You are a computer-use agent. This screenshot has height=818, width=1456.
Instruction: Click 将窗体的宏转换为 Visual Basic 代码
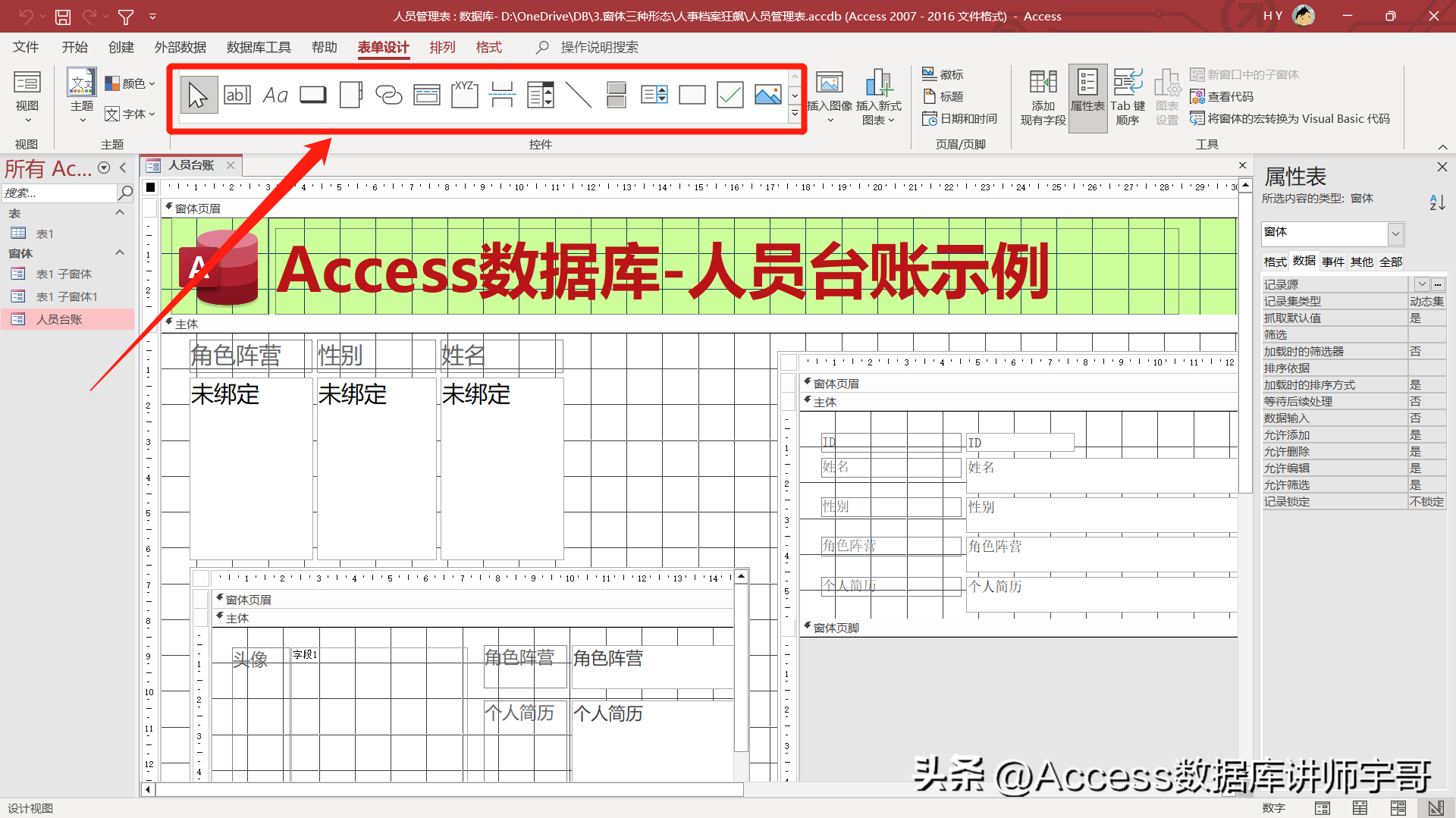(1290, 118)
